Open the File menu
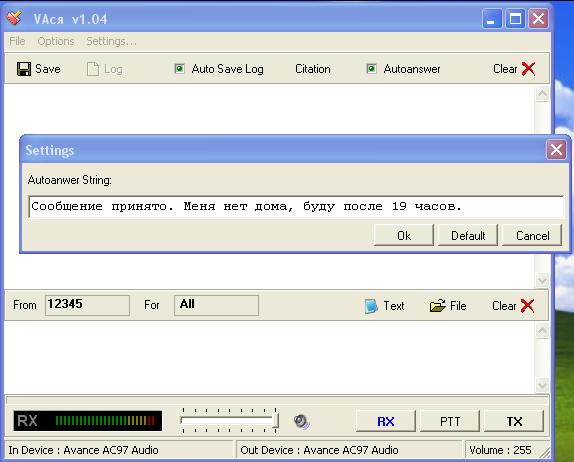This screenshot has height=462, width=574. [17, 41]
